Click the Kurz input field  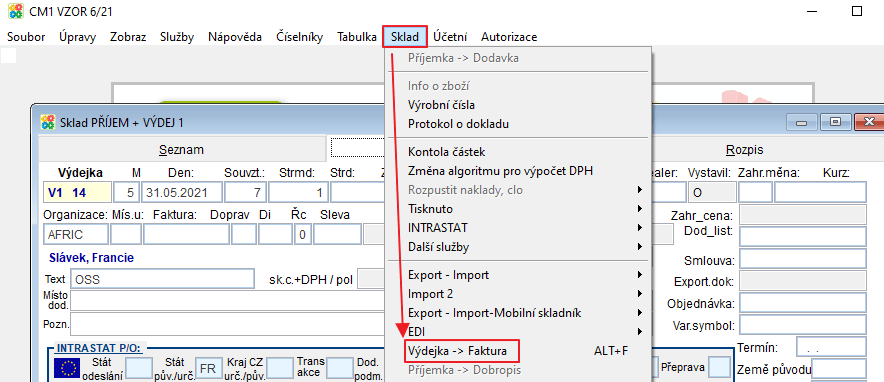coord(820,193)
